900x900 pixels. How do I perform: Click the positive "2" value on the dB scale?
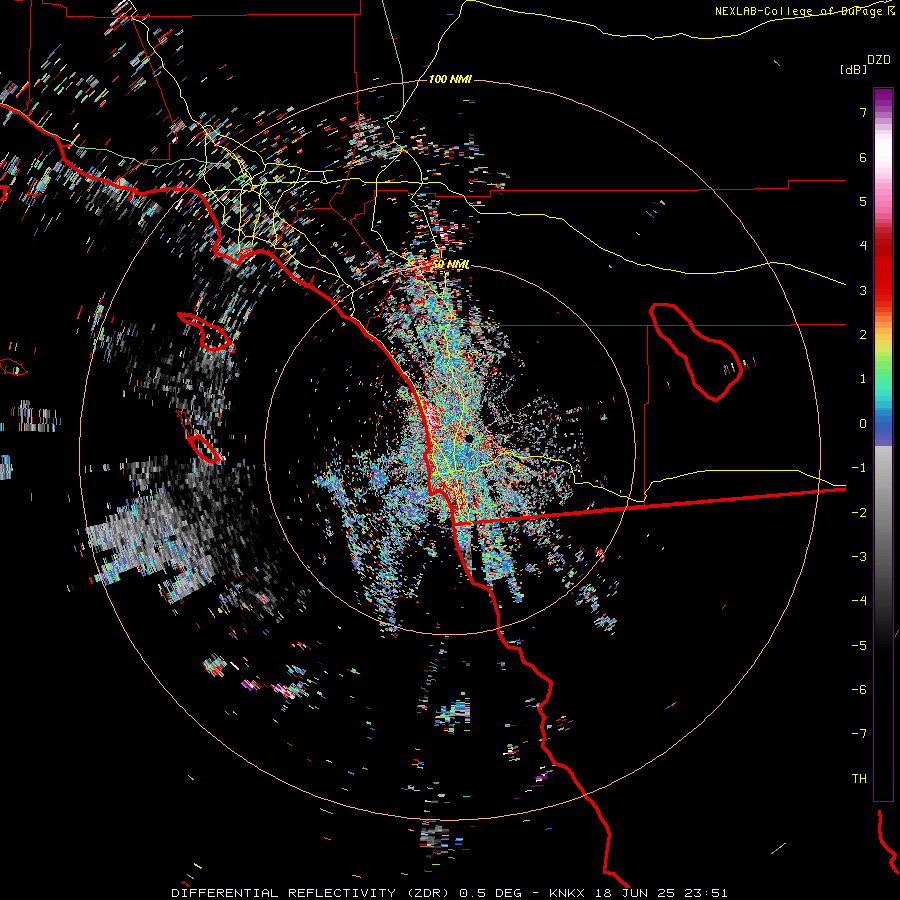[x=863, y=335]
